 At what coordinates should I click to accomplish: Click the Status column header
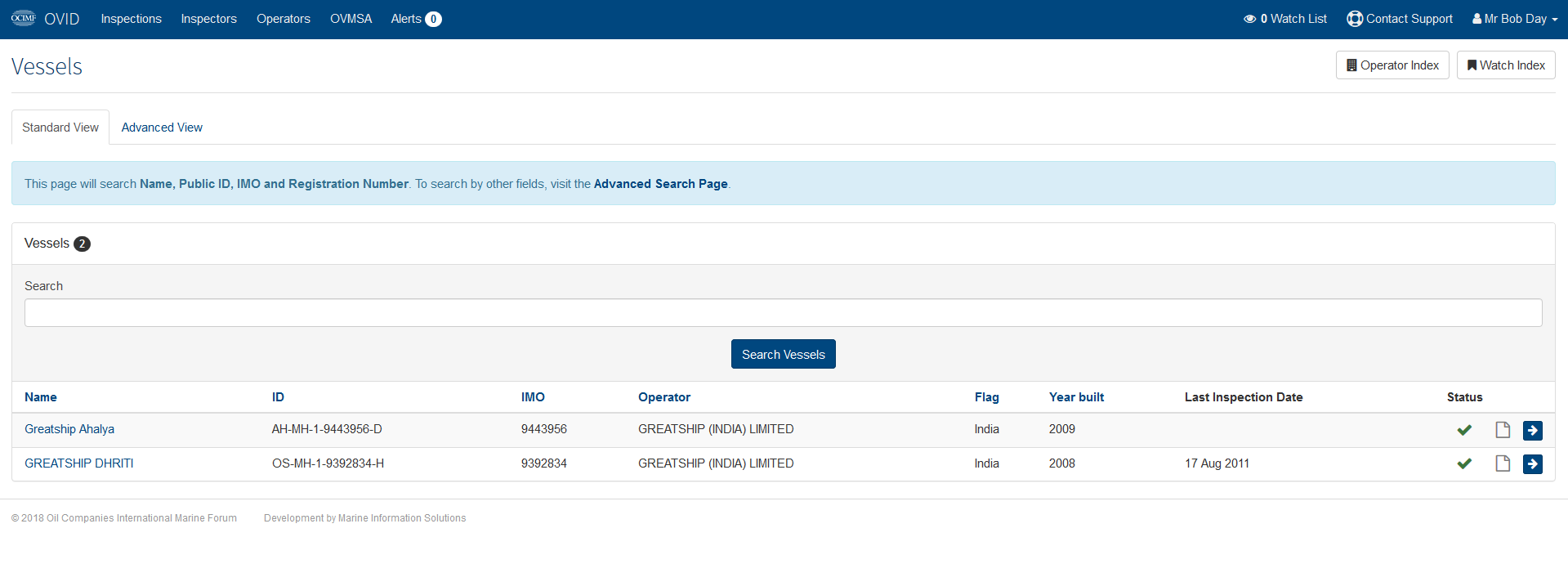1464,397
